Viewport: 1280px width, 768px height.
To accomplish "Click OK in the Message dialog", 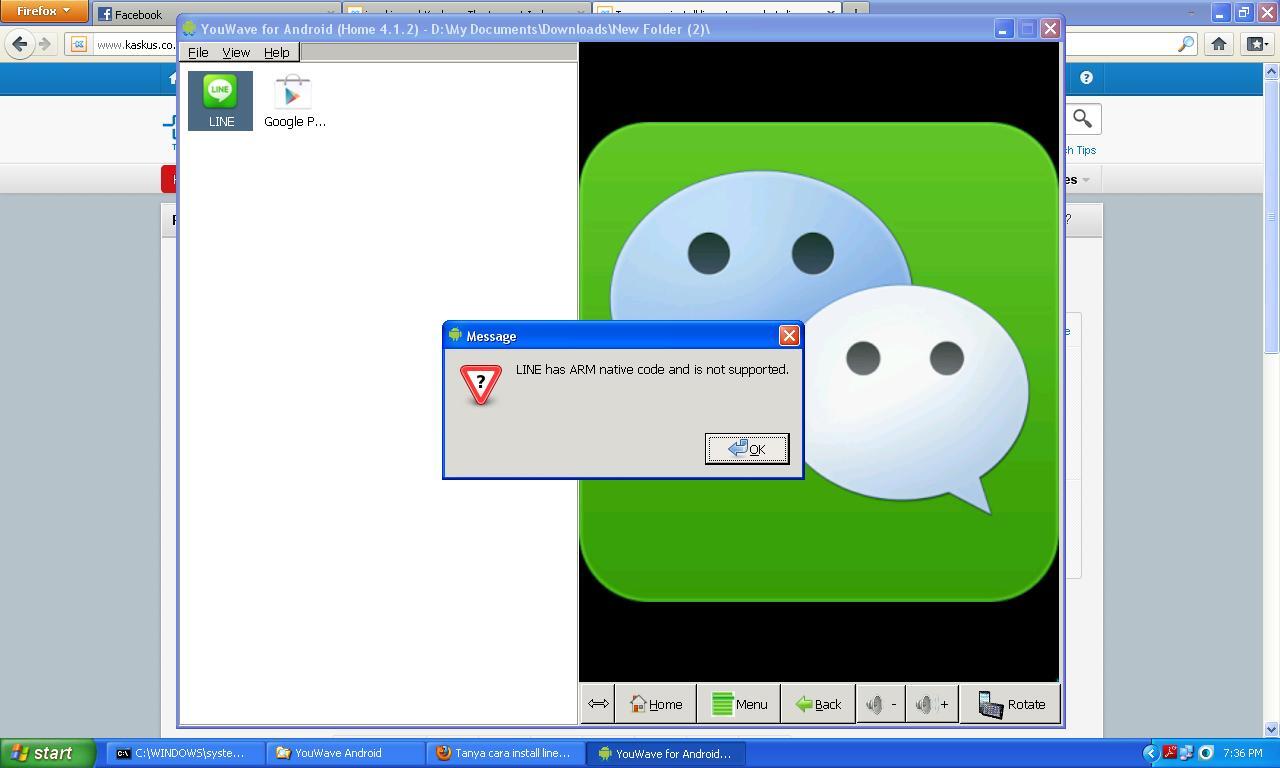I will click(747, 449).
